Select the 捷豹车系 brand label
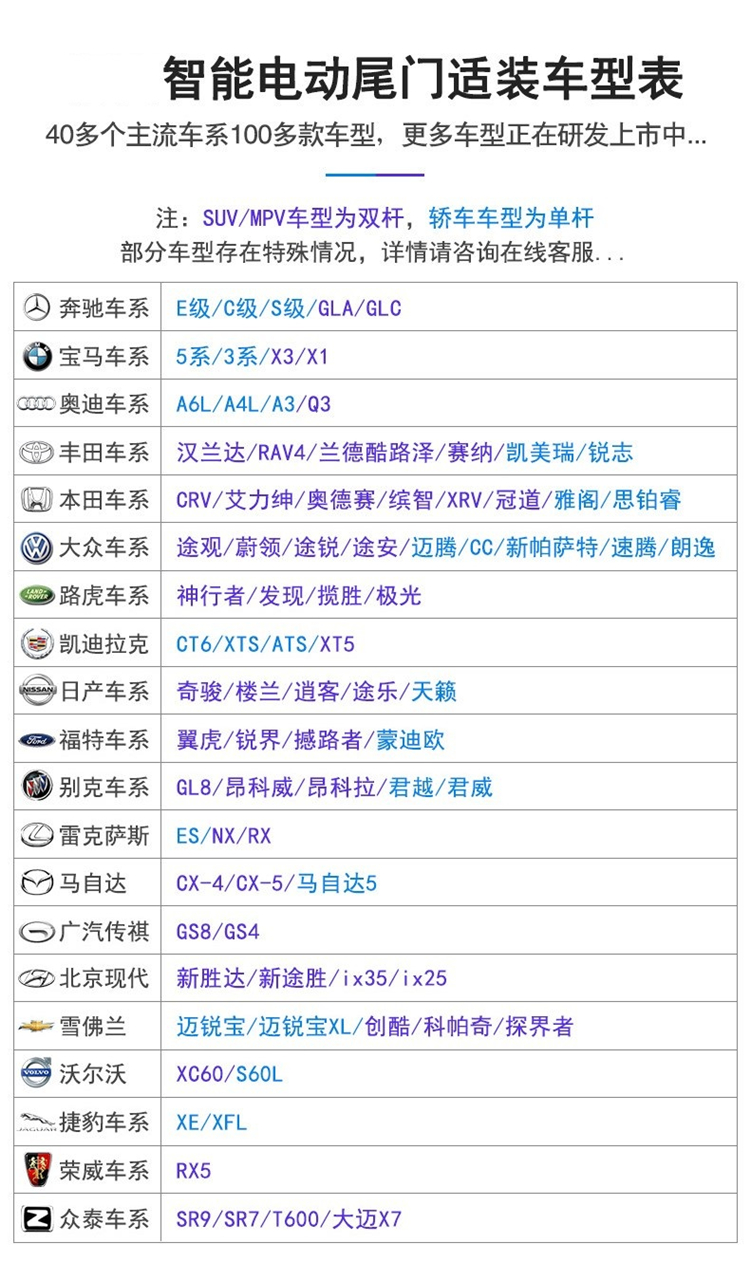This screenshot has height=1280, width=750. 103,1123
